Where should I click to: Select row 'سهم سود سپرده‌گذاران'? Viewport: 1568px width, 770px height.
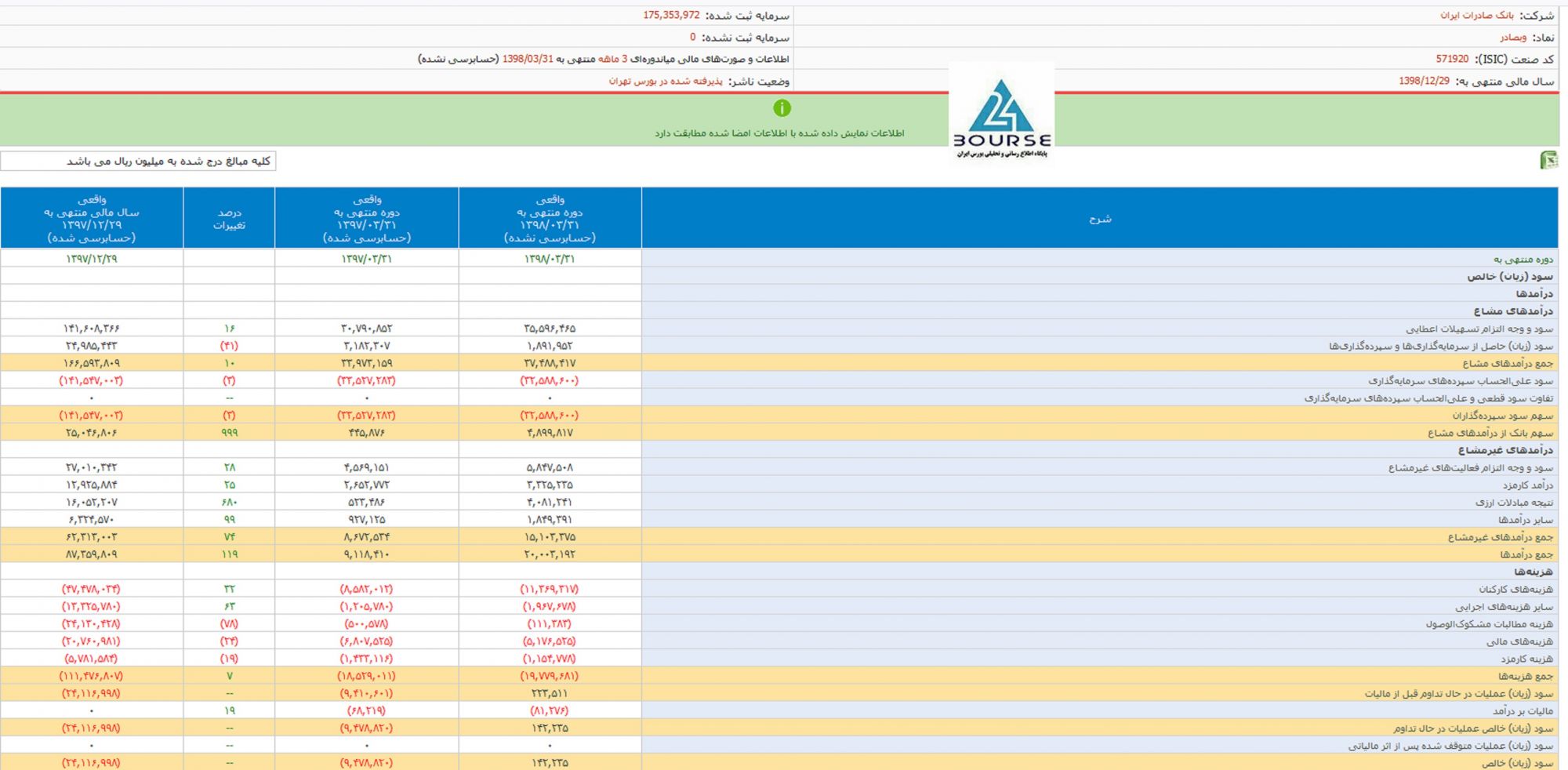click(779, 416)
